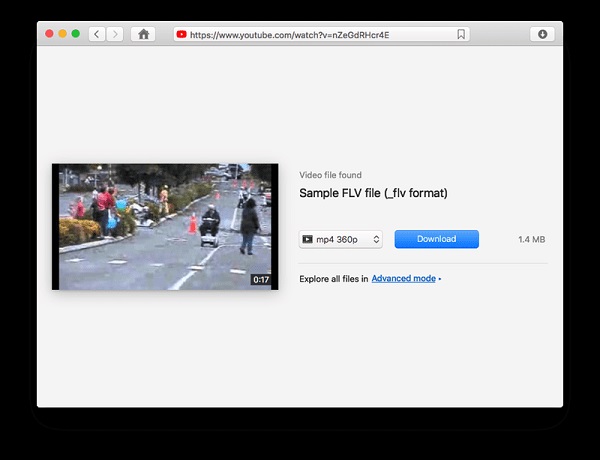This screenshot has width=600, height=460.
Task: Click the 0:17 duration label
Action: (261, 280)
